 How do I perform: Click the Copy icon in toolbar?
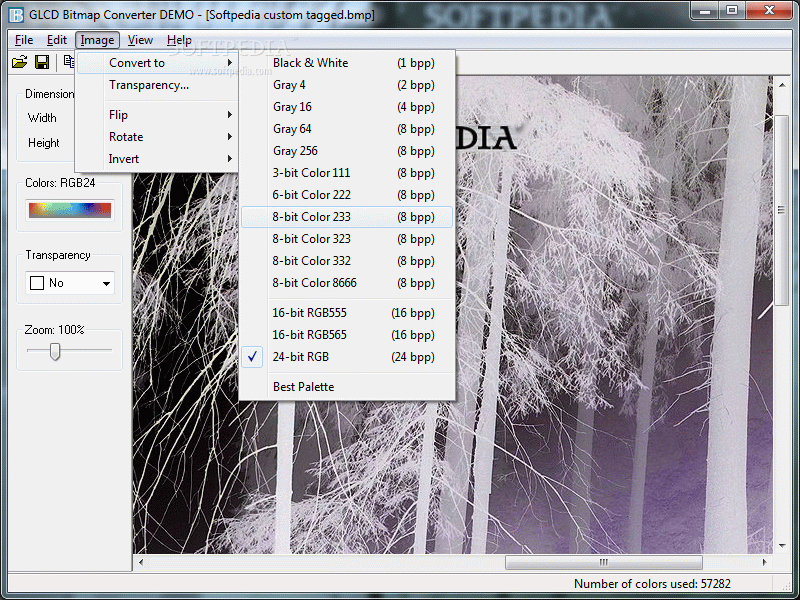coord(69,62)
